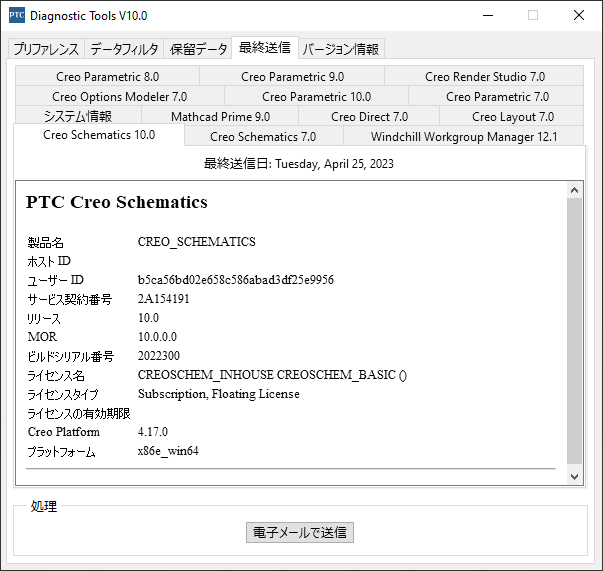Screen dimensions: 603x571
Task: Click Subscription, Floating License text
Action: point(218,394)
